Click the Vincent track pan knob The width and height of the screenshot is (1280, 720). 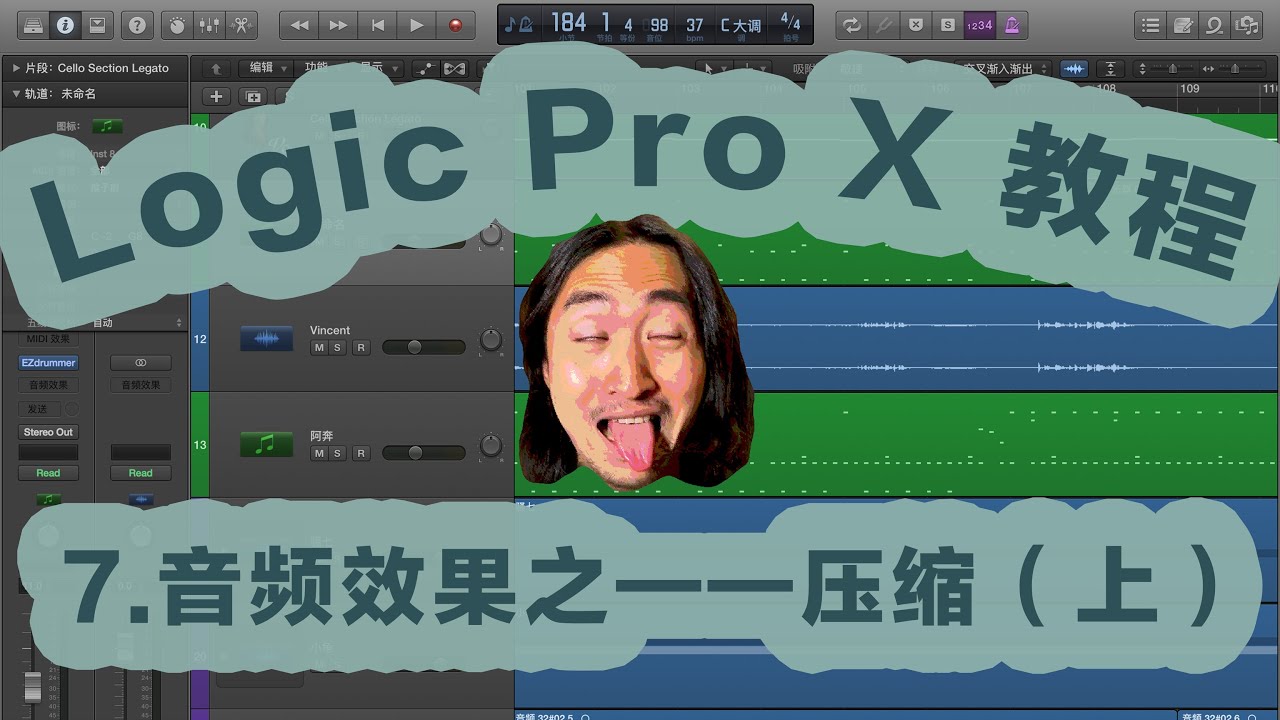point(491,339)
